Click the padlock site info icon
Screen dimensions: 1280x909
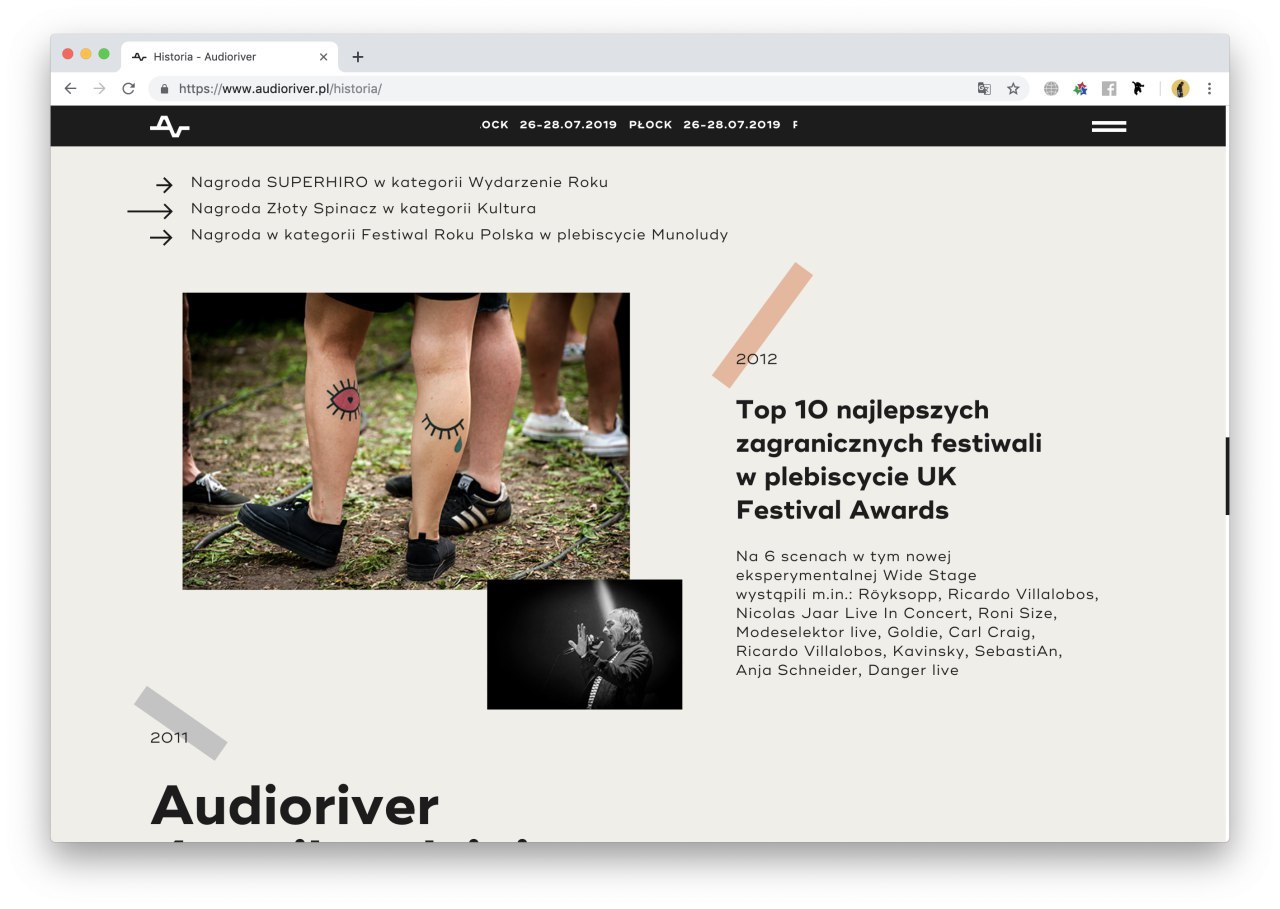(x=165, y=88)
